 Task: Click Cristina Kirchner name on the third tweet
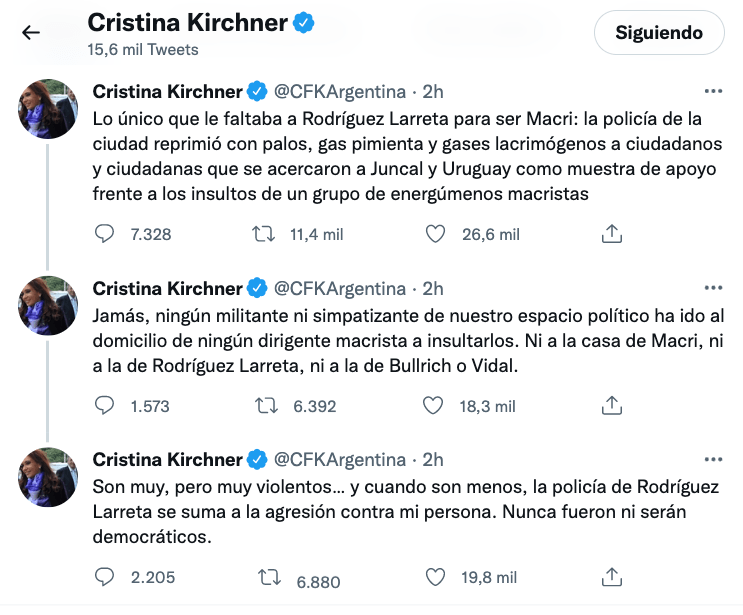(167, 460)
